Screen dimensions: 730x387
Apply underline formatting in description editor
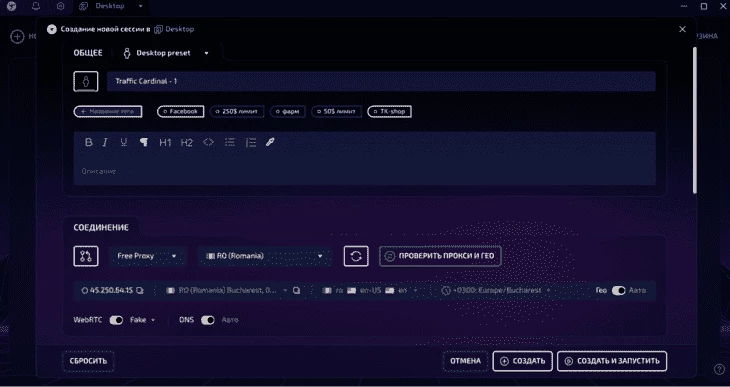point(123,143)
